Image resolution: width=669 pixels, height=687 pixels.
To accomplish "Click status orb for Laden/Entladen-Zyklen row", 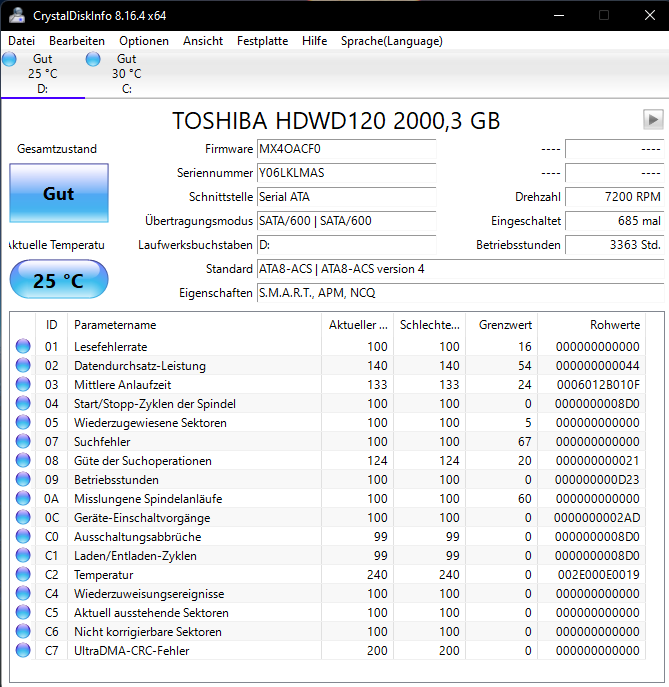I will 23,555.
